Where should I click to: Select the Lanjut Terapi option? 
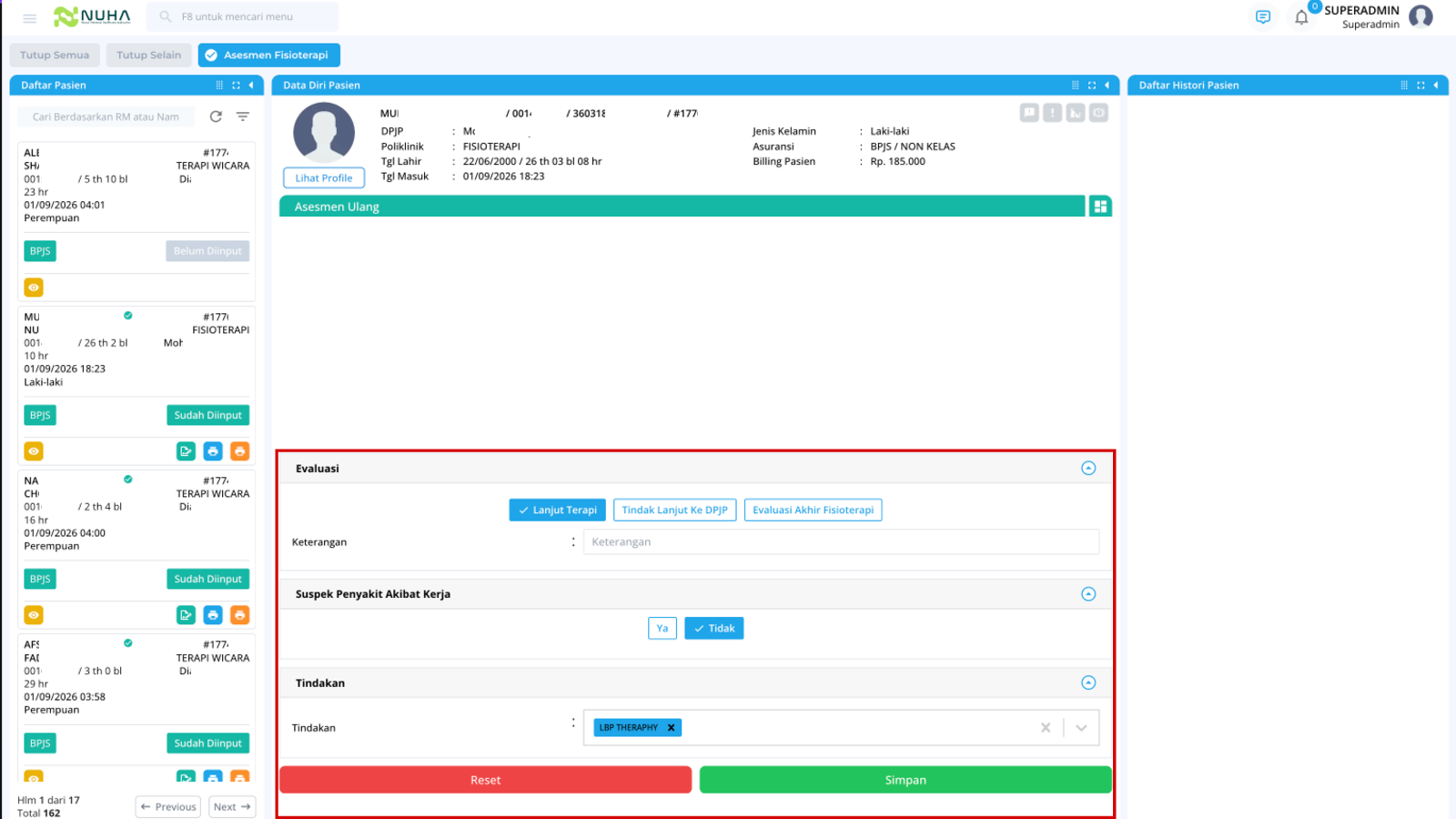point(557,511)
